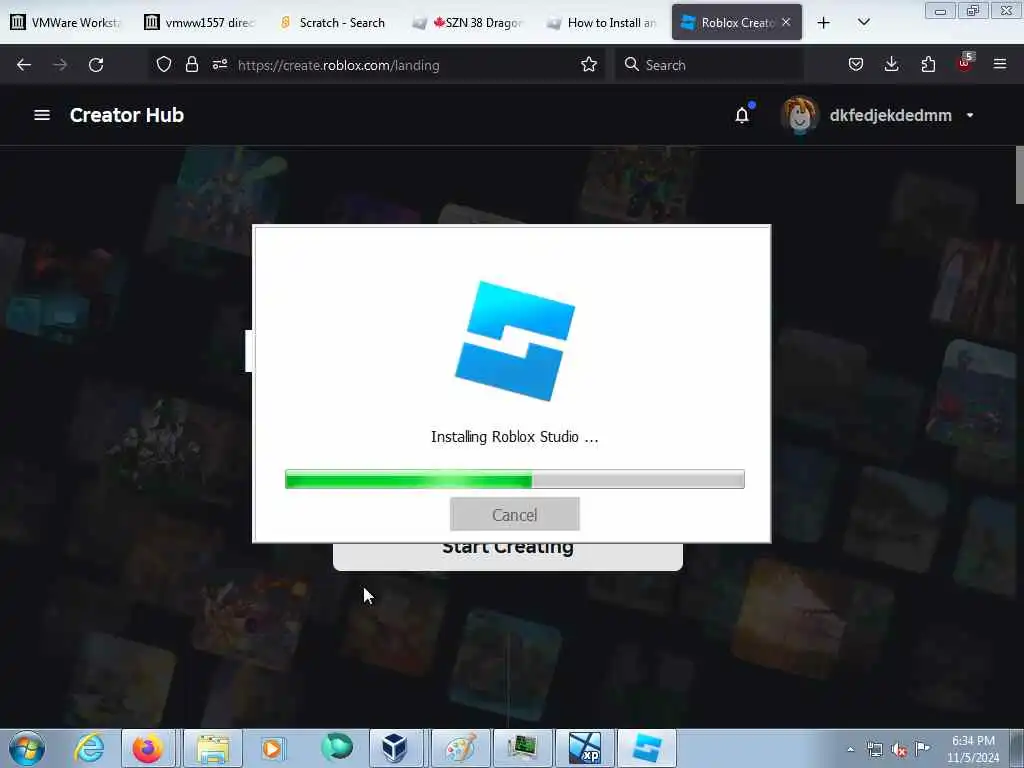The height and width of the screenshot is (768, 1024).
Task: Cancel the Roblox Studio installation
Action: (515, 515)
